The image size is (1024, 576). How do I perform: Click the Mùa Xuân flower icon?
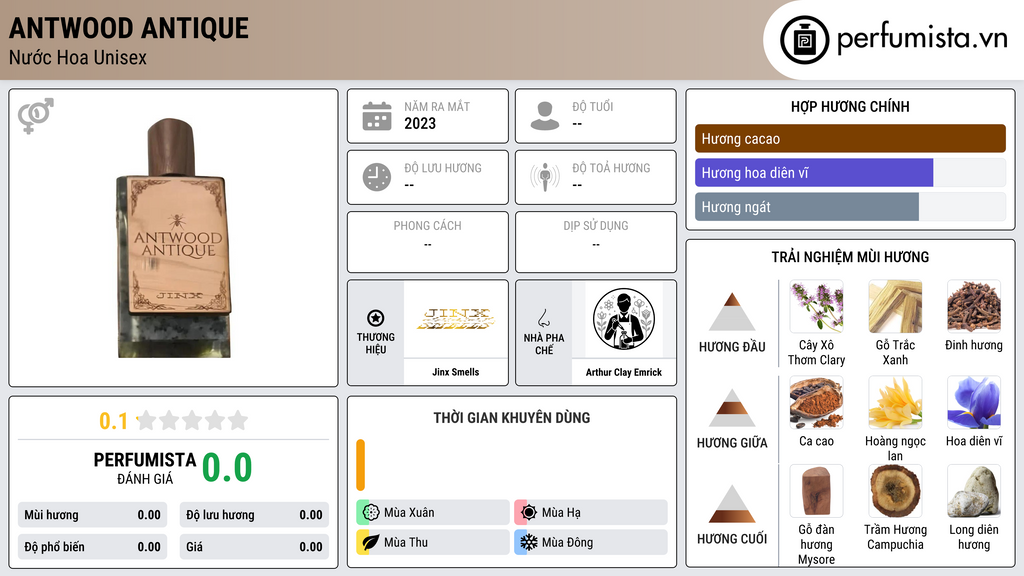(x=371, y=513)
